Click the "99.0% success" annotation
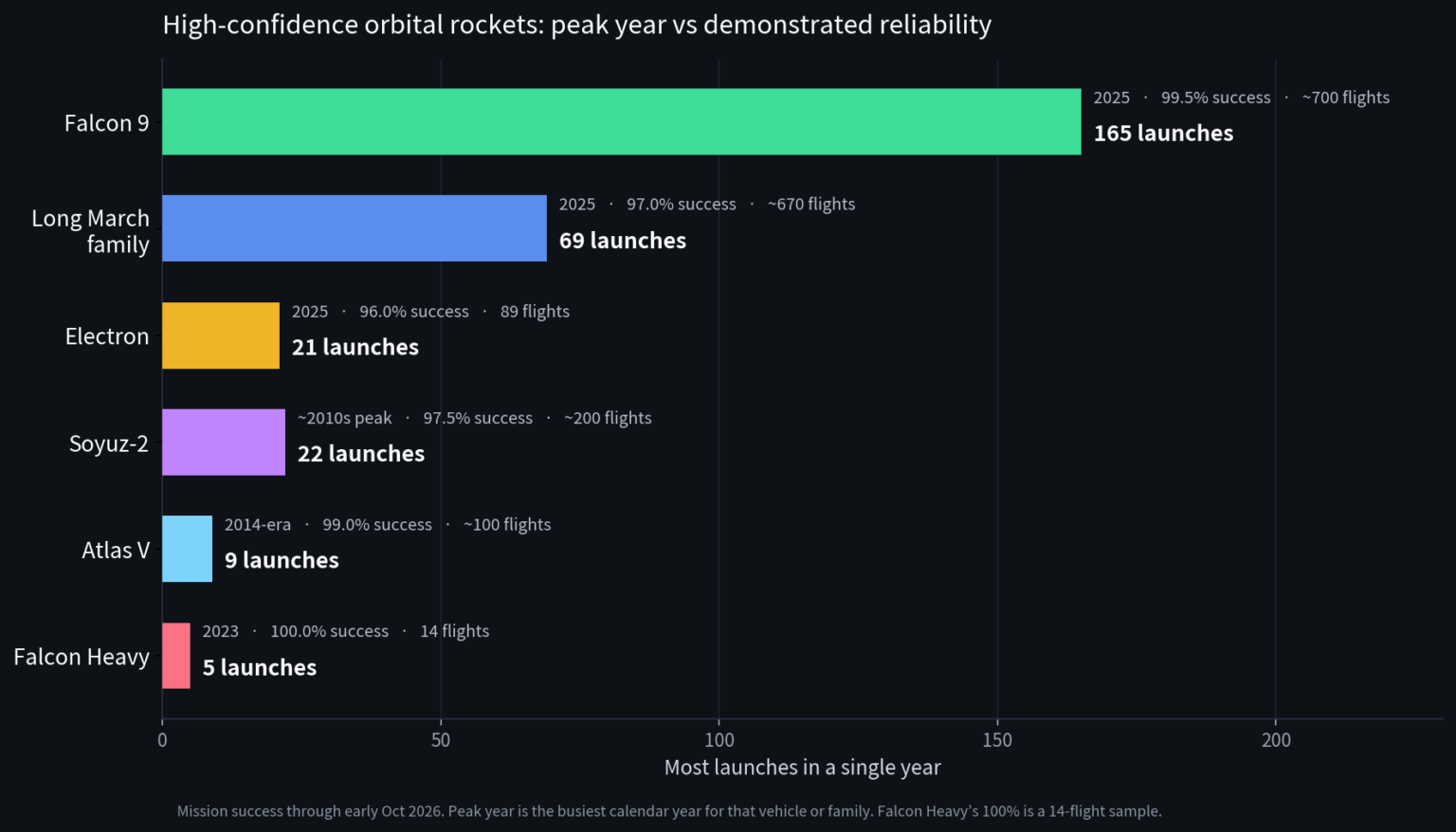Screen dimensions: 1456x832 click(377, 525)
